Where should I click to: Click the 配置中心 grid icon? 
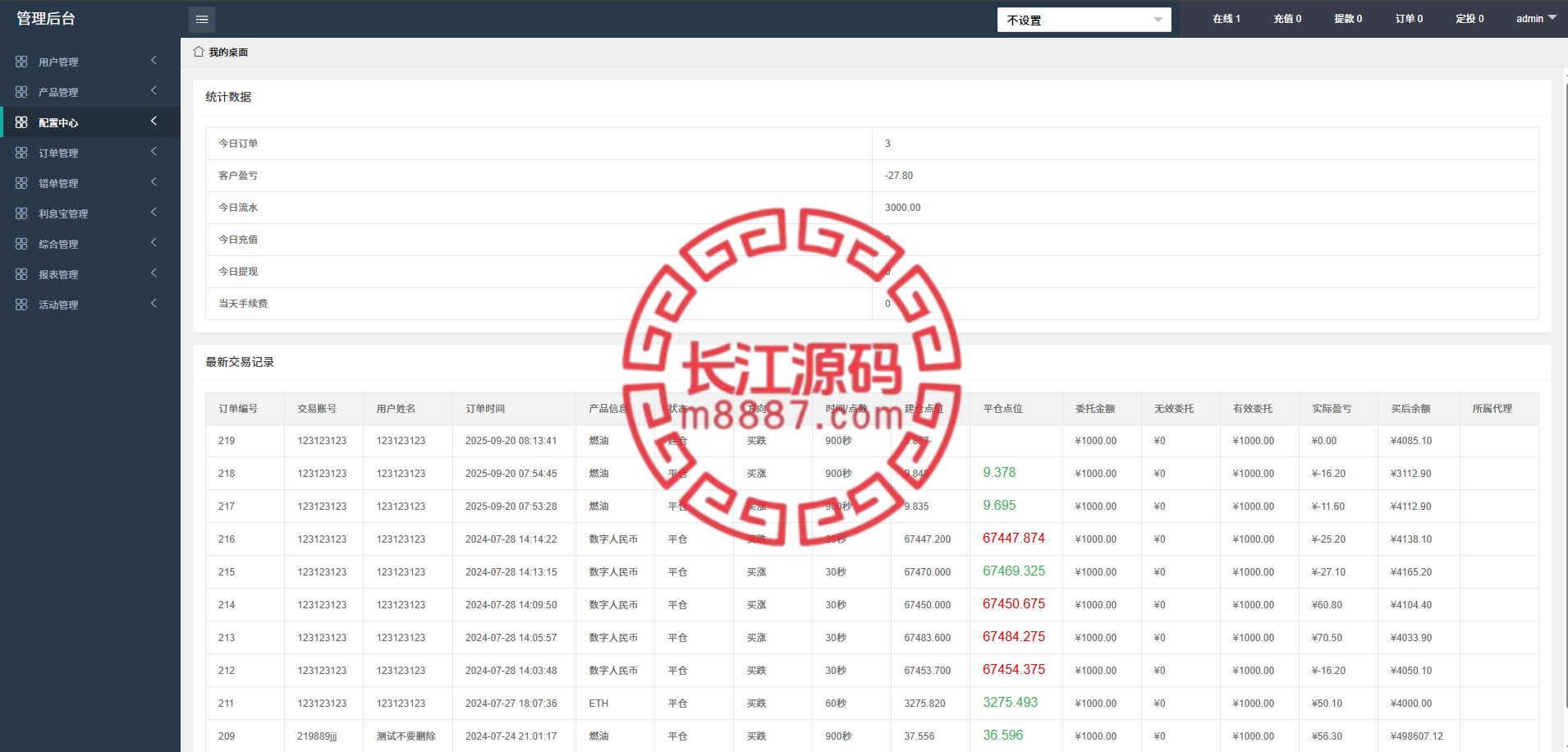click(21, 122)
